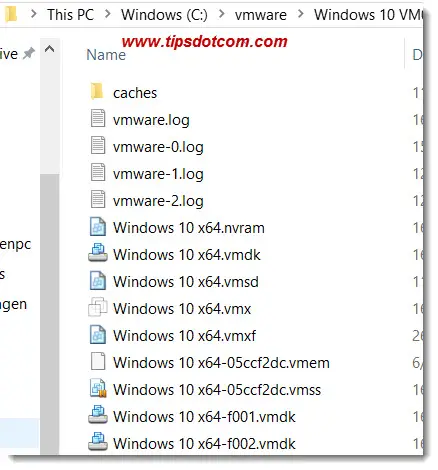The height and width of the screenshot is (470, 438).
Task: Open the caches folder icon
Action: point(97,92)
